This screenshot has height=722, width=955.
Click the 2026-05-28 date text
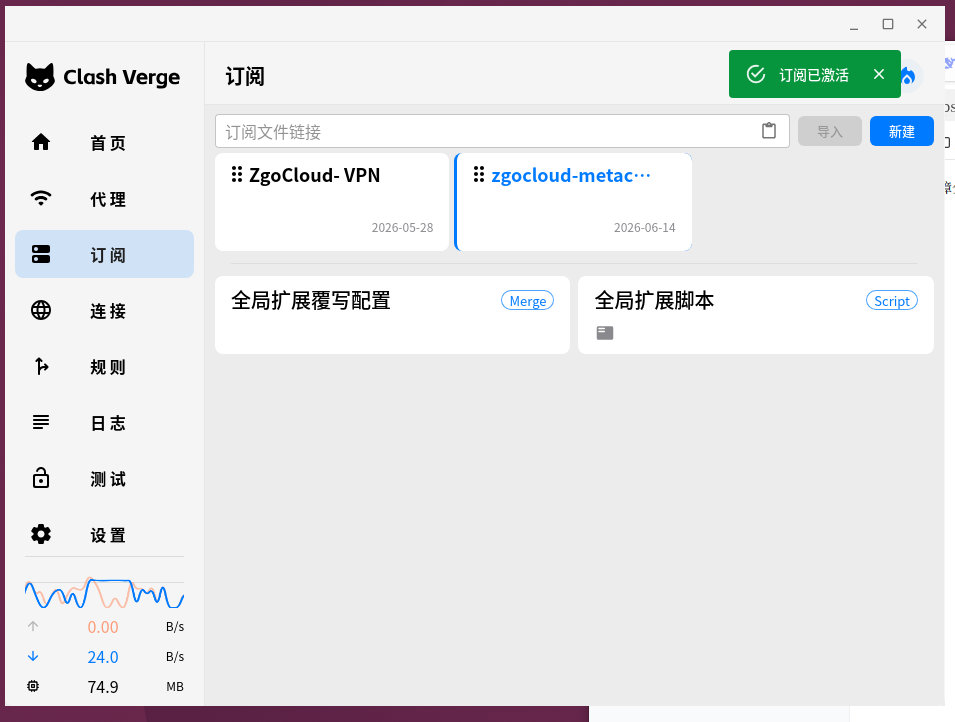(x=403, y=227)
